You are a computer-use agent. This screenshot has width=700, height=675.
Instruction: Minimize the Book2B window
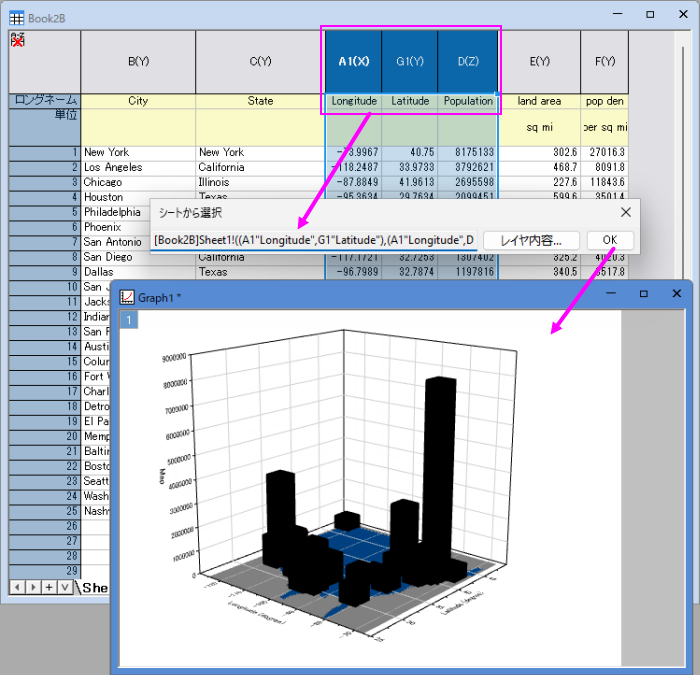(x=617, y=14)
